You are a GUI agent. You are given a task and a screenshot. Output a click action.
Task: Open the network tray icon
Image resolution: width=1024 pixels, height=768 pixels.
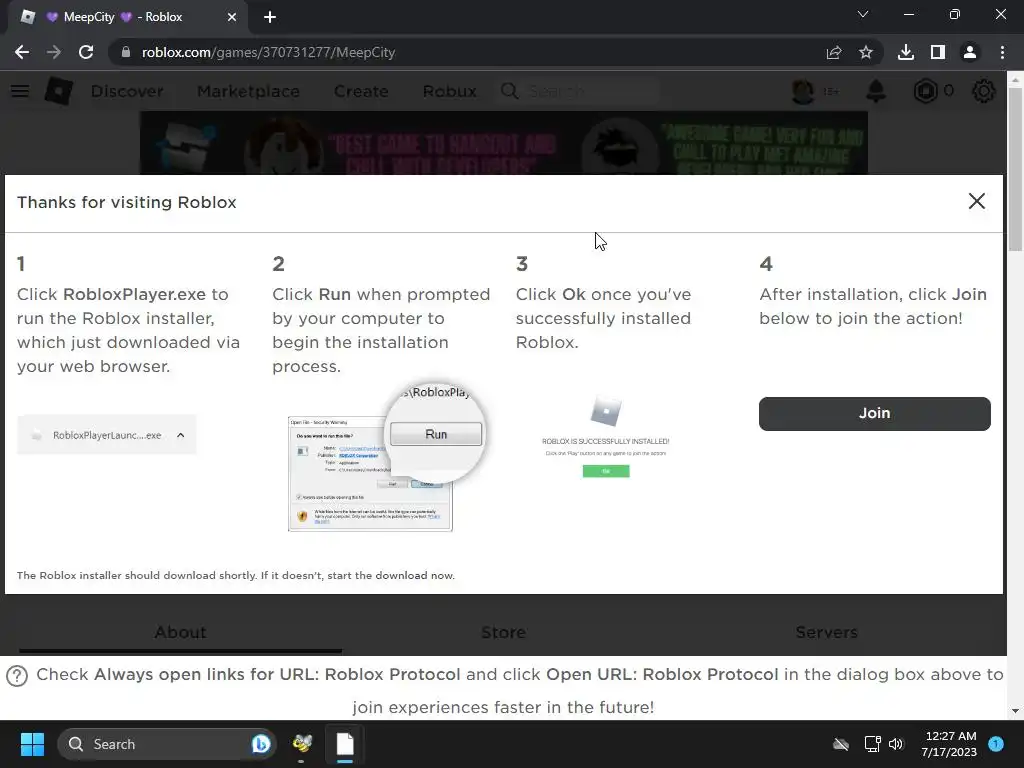pyautogui.click(x=872, y=744)
